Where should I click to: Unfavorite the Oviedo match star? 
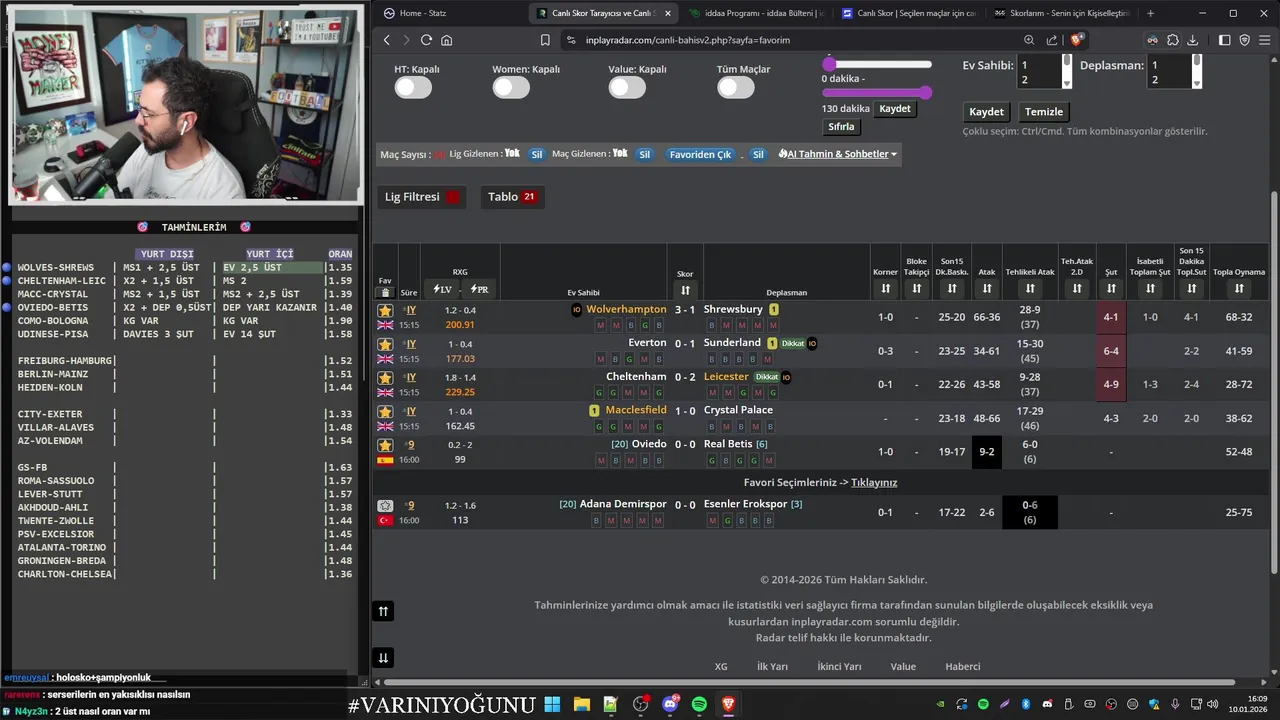[385, 445]
